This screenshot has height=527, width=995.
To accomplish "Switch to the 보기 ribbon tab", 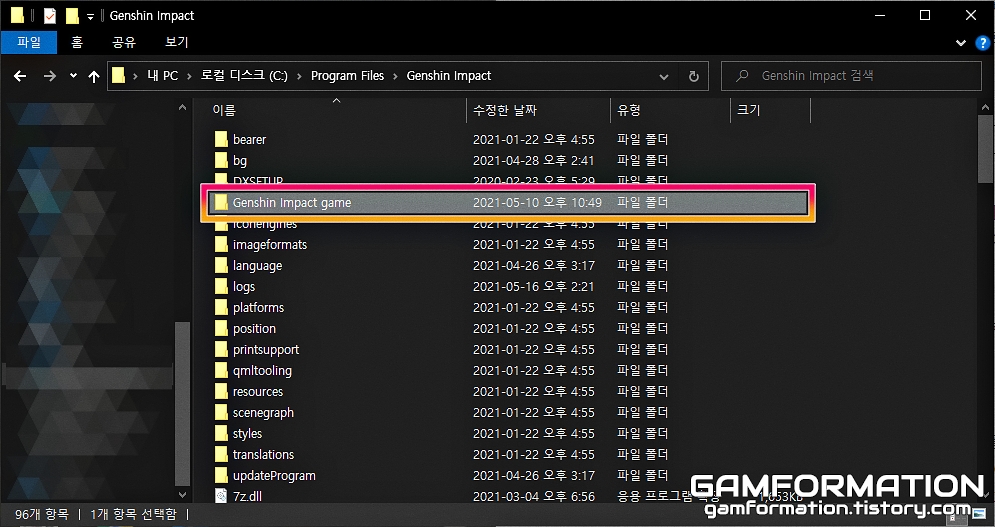I will pyautogui.click(x=176, y=43).
